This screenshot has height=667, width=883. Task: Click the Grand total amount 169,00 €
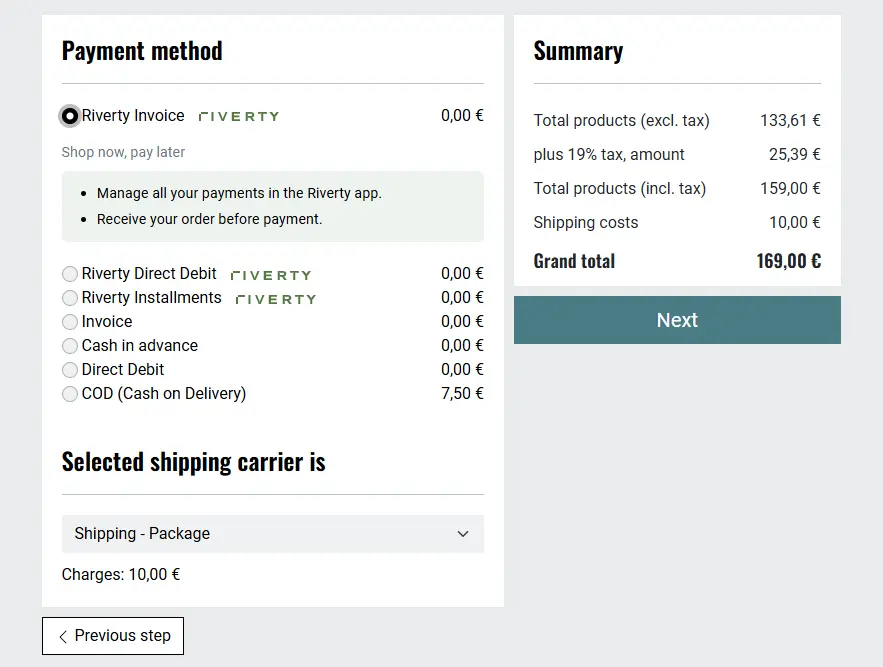point(788,261)
